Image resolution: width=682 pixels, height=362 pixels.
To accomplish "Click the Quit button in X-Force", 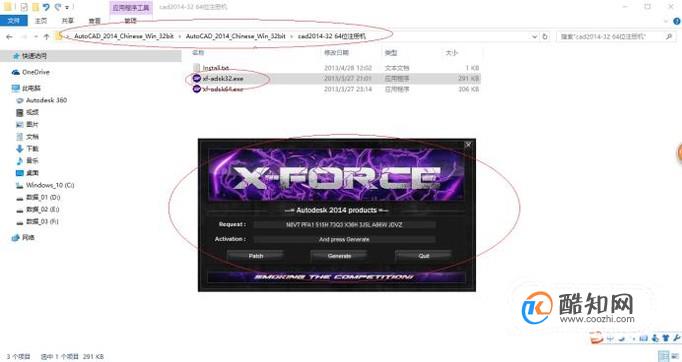I will [x=424, y=256].
